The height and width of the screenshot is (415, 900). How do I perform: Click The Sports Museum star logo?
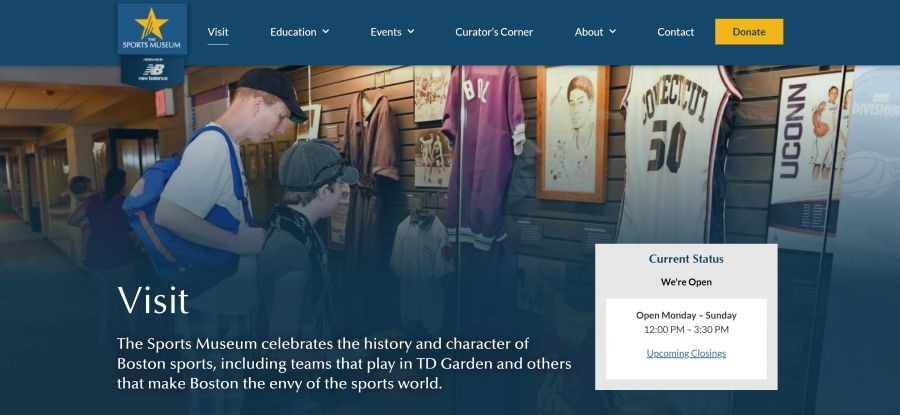coord(152,29)
